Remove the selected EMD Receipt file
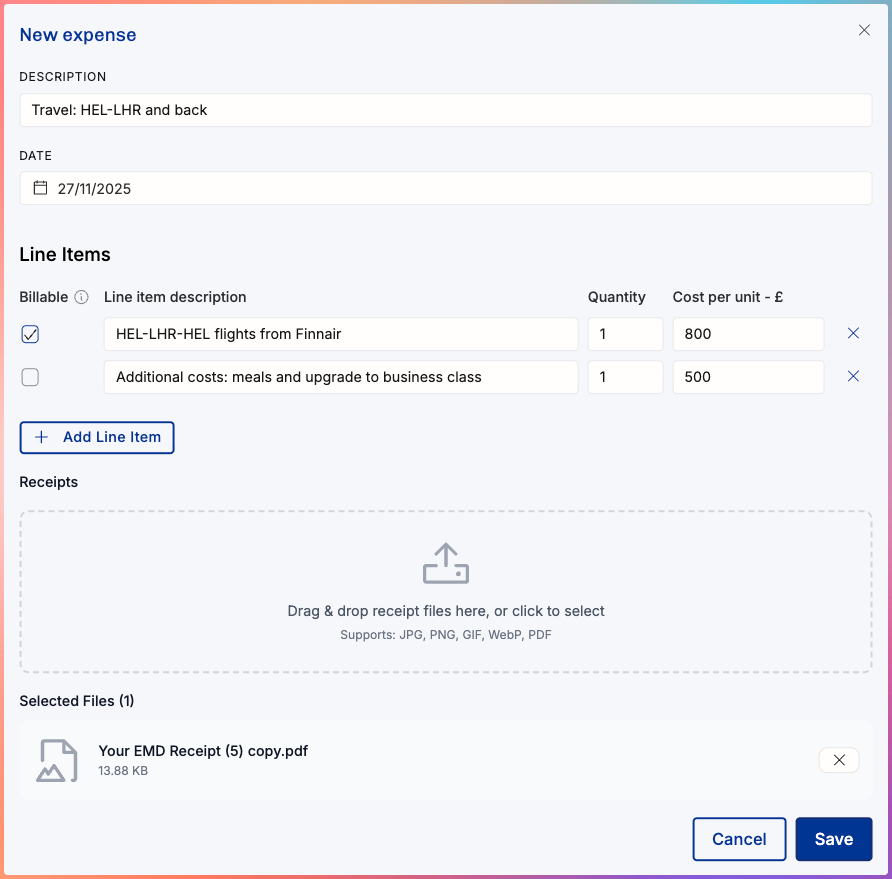892x879 pixels. point(839,760)
